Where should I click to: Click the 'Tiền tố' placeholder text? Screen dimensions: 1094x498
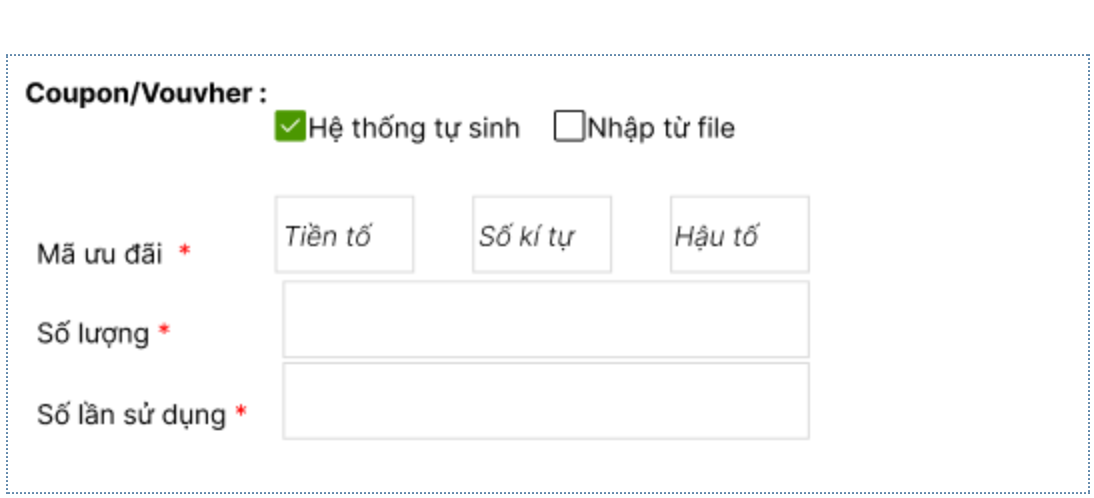click(330, 237)
